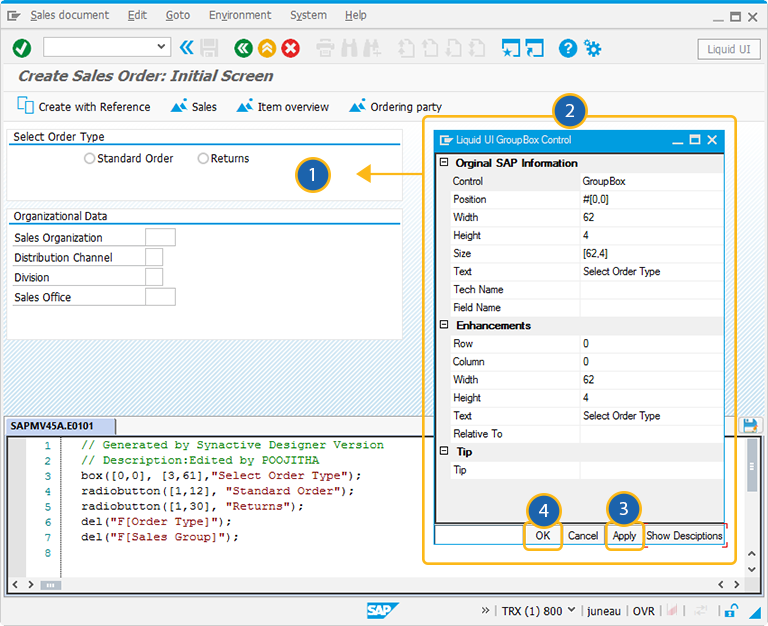Click the Create New Session icon
768x626 pixels.
click(511, 48)
